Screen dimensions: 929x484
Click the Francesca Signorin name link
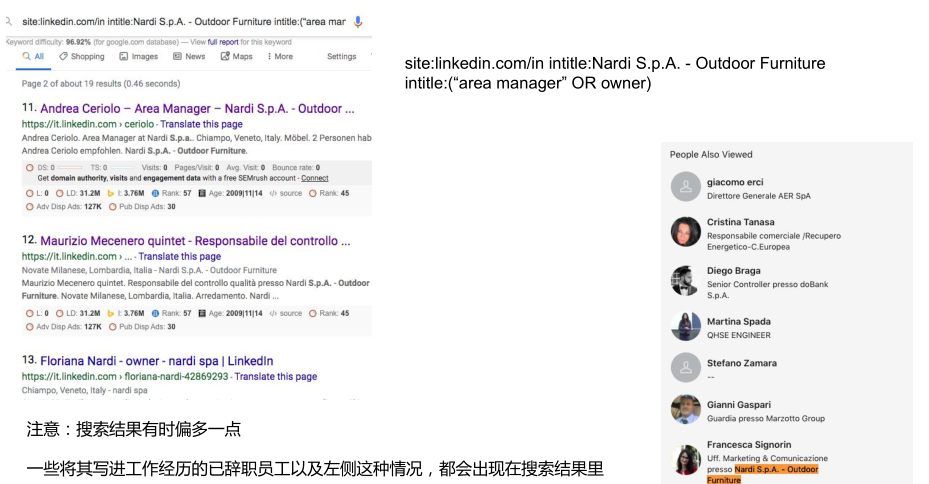pos(749,445)
